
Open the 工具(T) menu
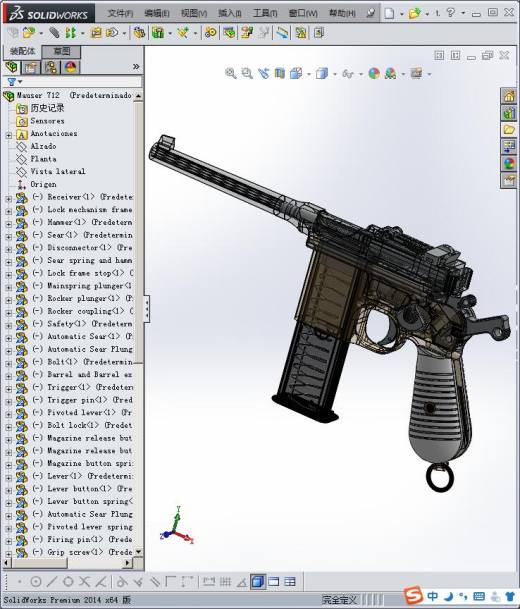pos(265,13)
